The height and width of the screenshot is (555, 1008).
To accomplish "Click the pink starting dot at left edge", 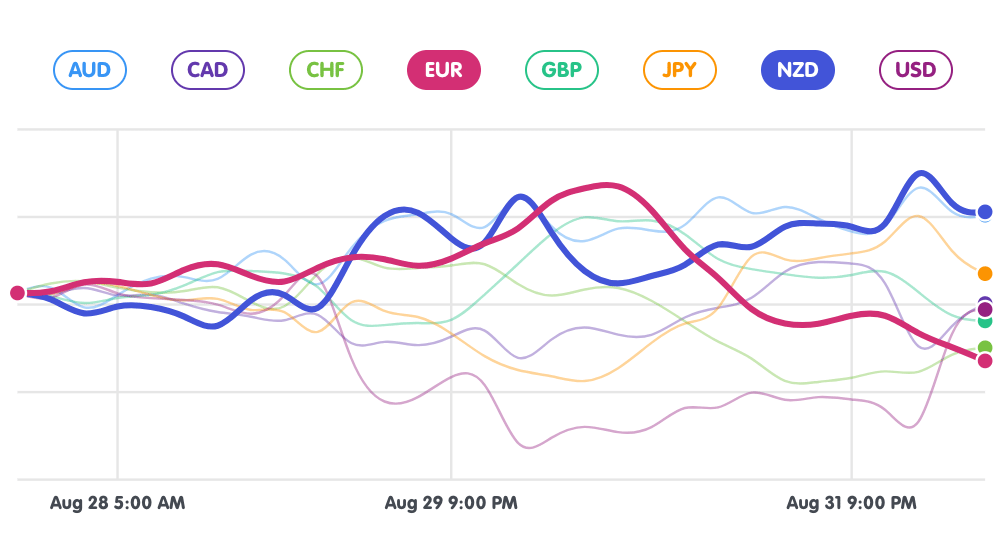I will (x=17, y=292).
